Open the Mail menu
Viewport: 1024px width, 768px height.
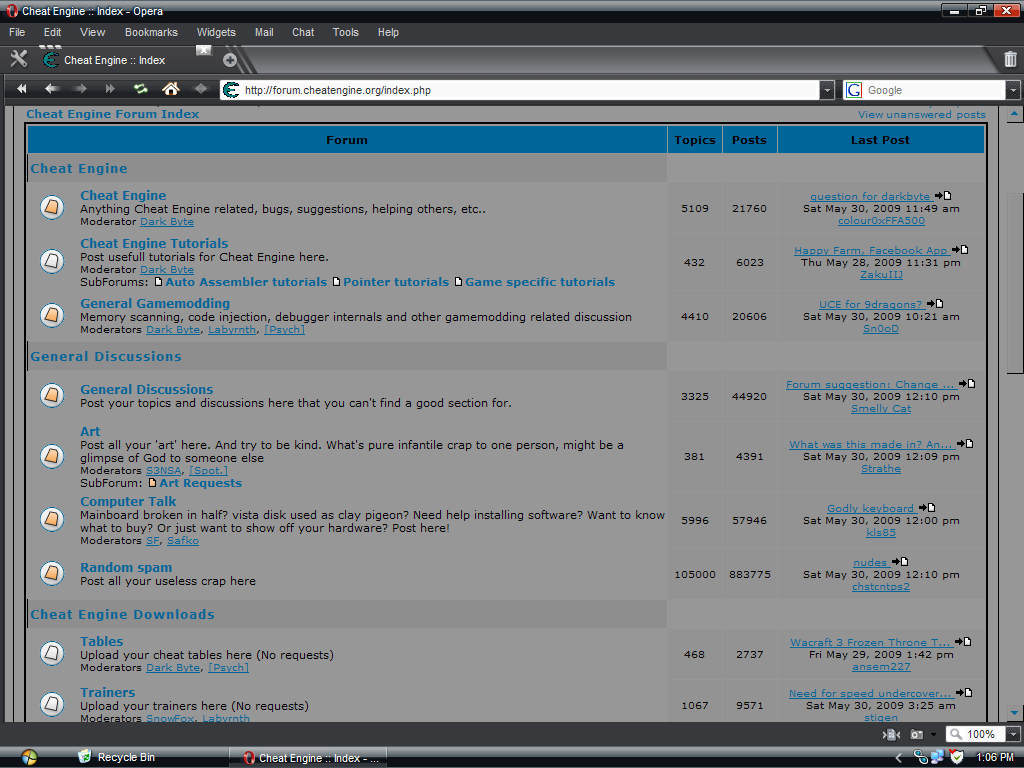264,32
